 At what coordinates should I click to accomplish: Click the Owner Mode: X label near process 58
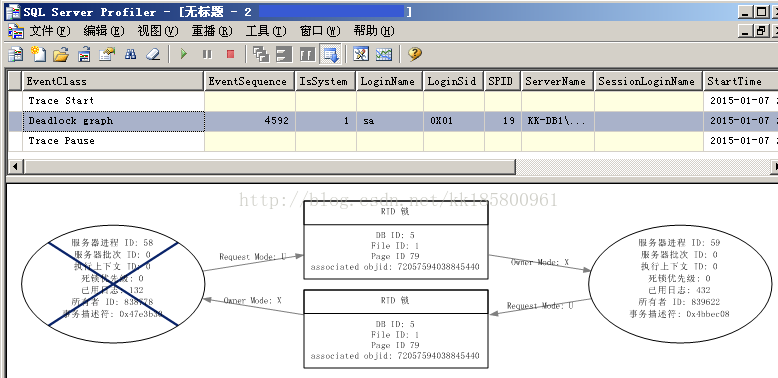252,301
